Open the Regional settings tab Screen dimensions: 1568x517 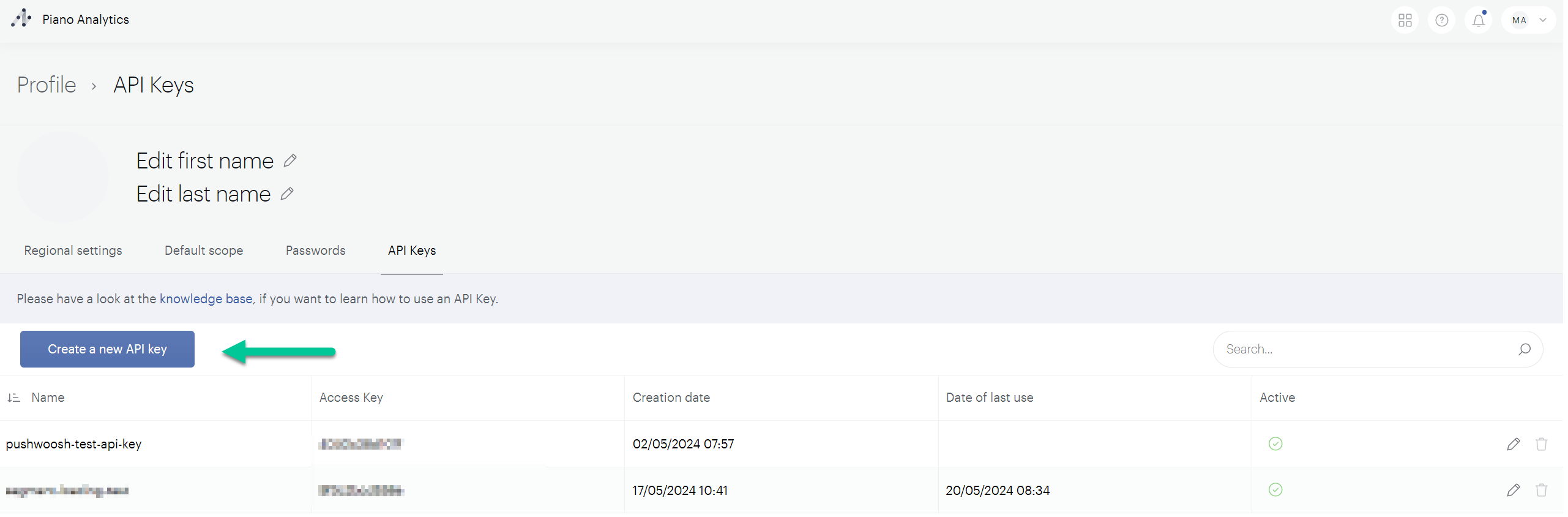73,250
